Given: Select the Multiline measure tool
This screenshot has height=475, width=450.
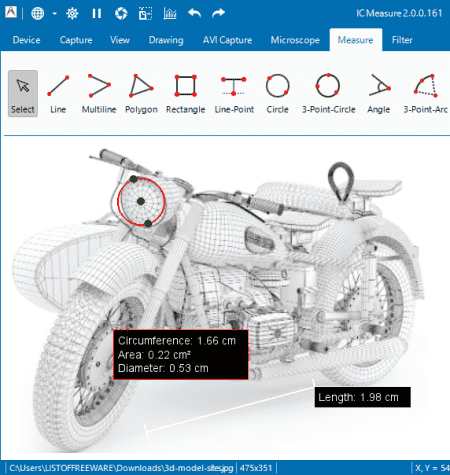Looking at the screenshot, I should click(x=99, y=94).
